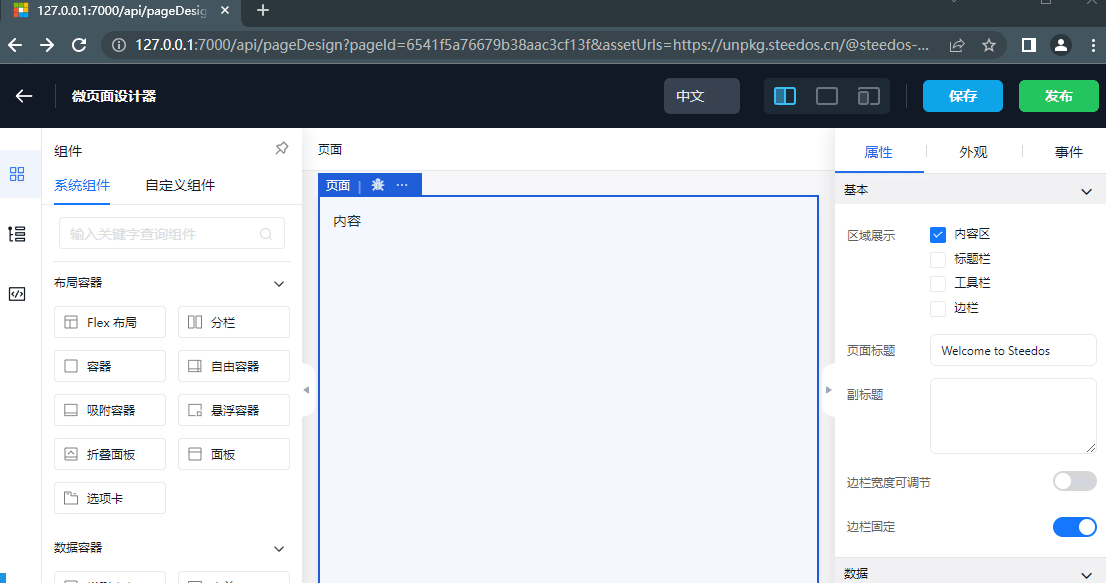Click the back arrow in designer header
The image size is (1106, 583).
[24, 96]
